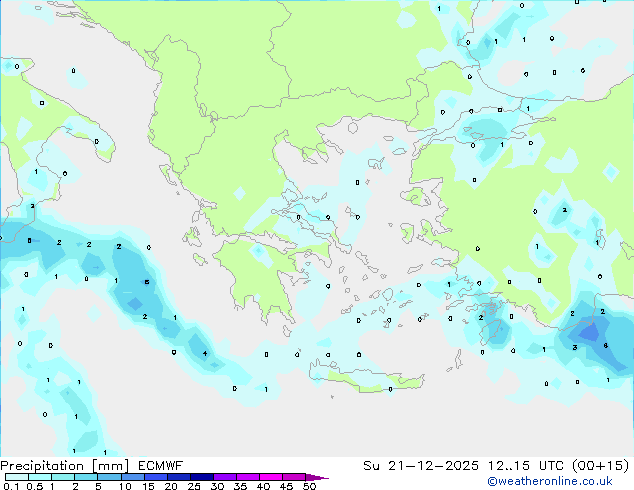Screen dimensions: 634x490
Task: Click the 20–25 mm legend color swatch
Action: pos(179,477)
